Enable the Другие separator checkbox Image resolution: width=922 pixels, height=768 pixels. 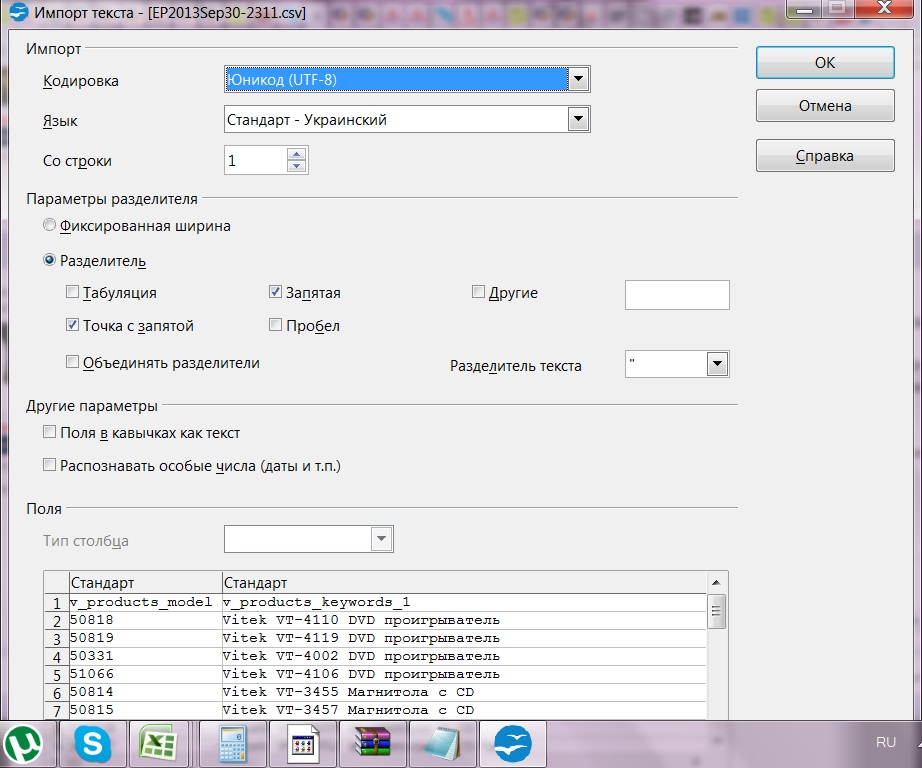click(478, 292)
